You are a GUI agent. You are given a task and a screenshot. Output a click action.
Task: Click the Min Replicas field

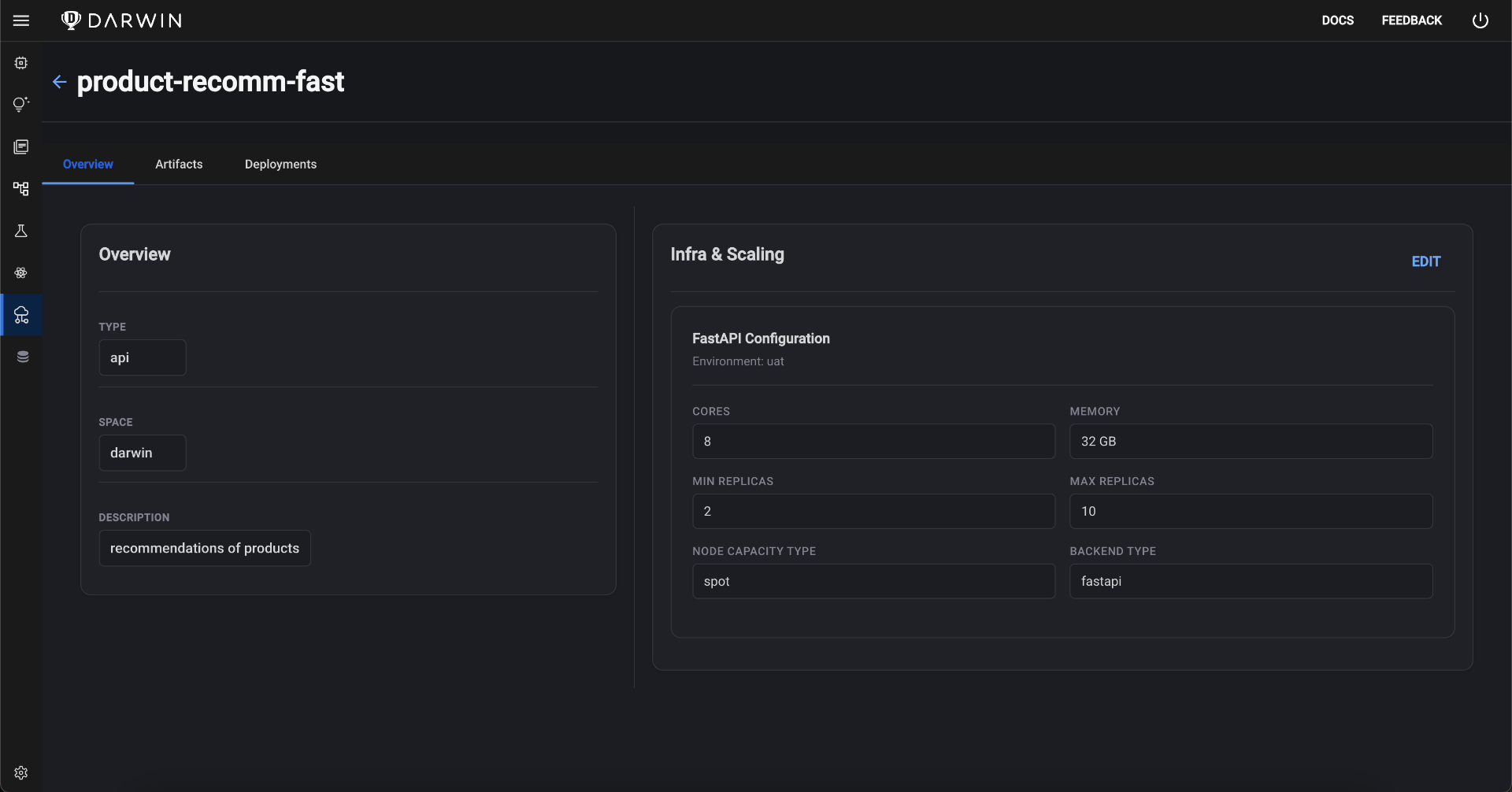(873, 512)
